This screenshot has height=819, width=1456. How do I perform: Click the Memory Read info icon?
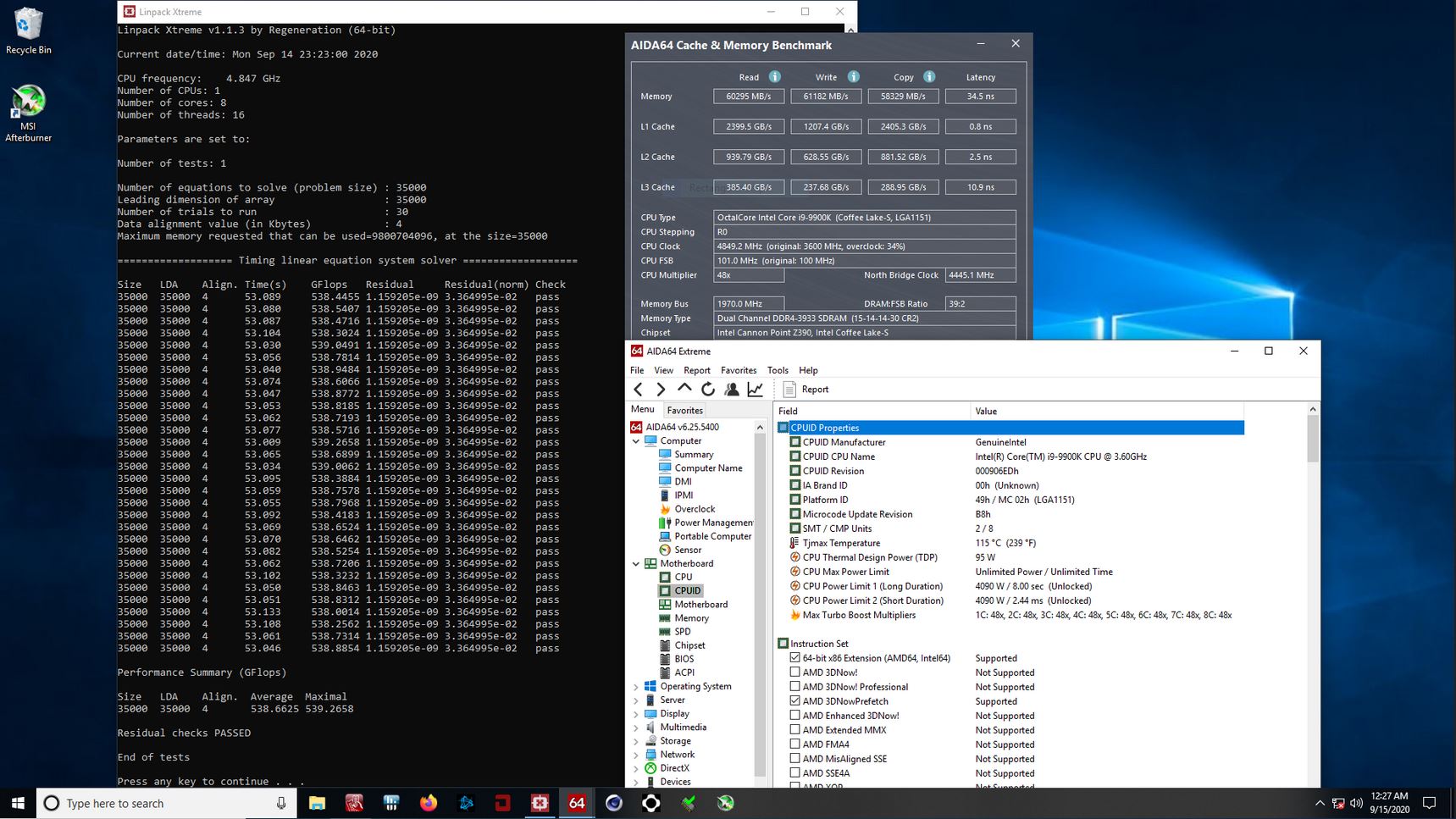pyautogui.click(x=774, y=77)
